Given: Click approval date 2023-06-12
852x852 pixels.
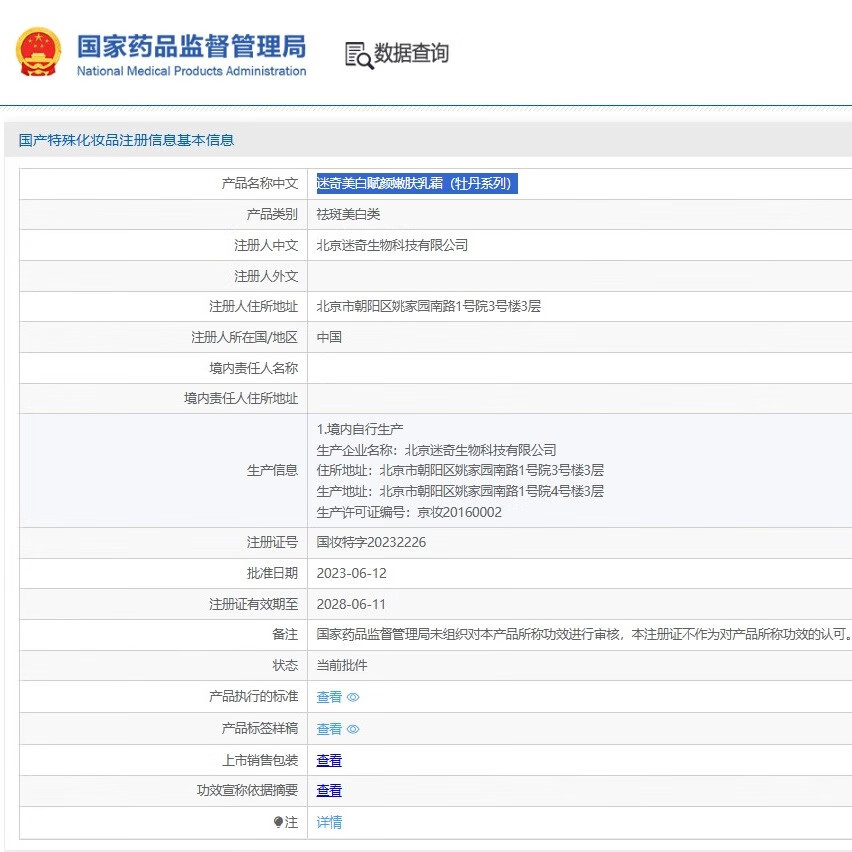Looking at the screenshot, I should [352, 573].
